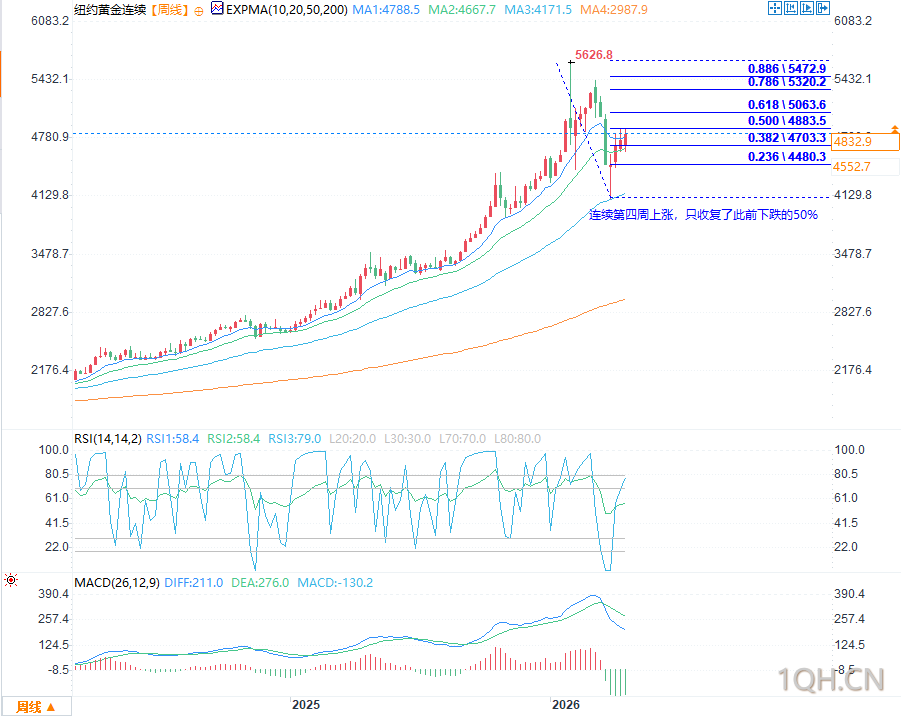Screen dimensions: 901x716
Task: Select the 0.236 \ 4480.3 Fibonacci level
Action: [x=787, y=157]
